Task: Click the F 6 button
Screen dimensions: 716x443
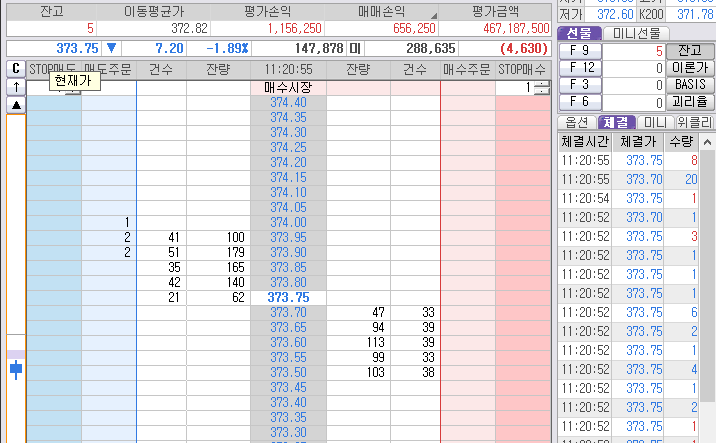Action: (x=580, y=102)
